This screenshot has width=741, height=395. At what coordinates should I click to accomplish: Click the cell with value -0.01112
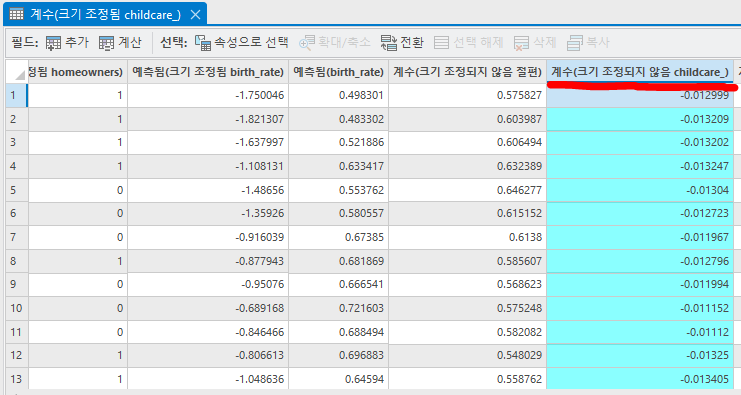point(640,332)
